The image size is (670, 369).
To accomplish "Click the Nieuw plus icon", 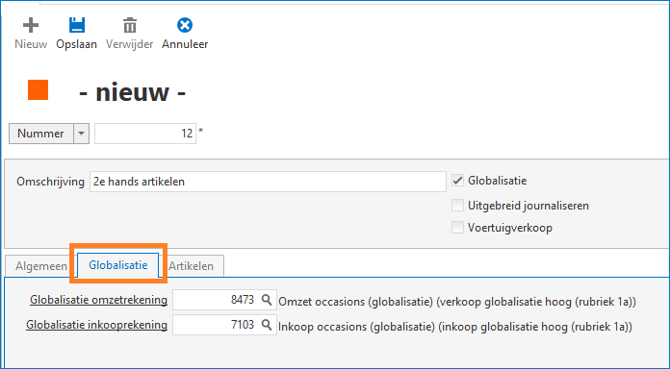I will point(30,26).
